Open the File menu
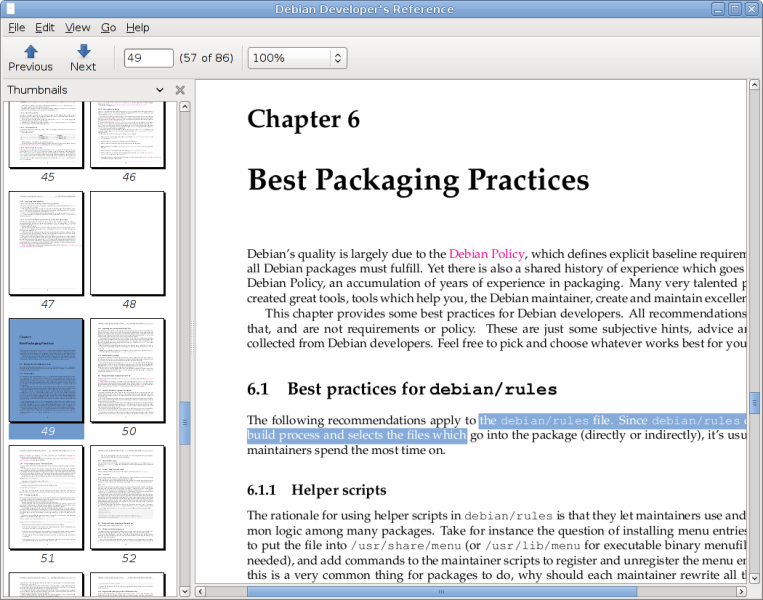The width and height of the screenshot is (763, 600). click(x=16, y=28)
